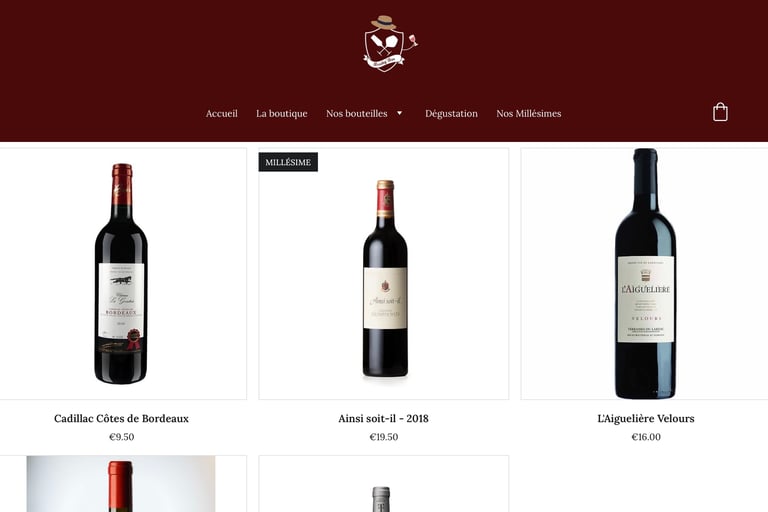Expand the Nos bouteilles dropdown arrow
This screenshot has width=768, height=512.
point(400,113)
